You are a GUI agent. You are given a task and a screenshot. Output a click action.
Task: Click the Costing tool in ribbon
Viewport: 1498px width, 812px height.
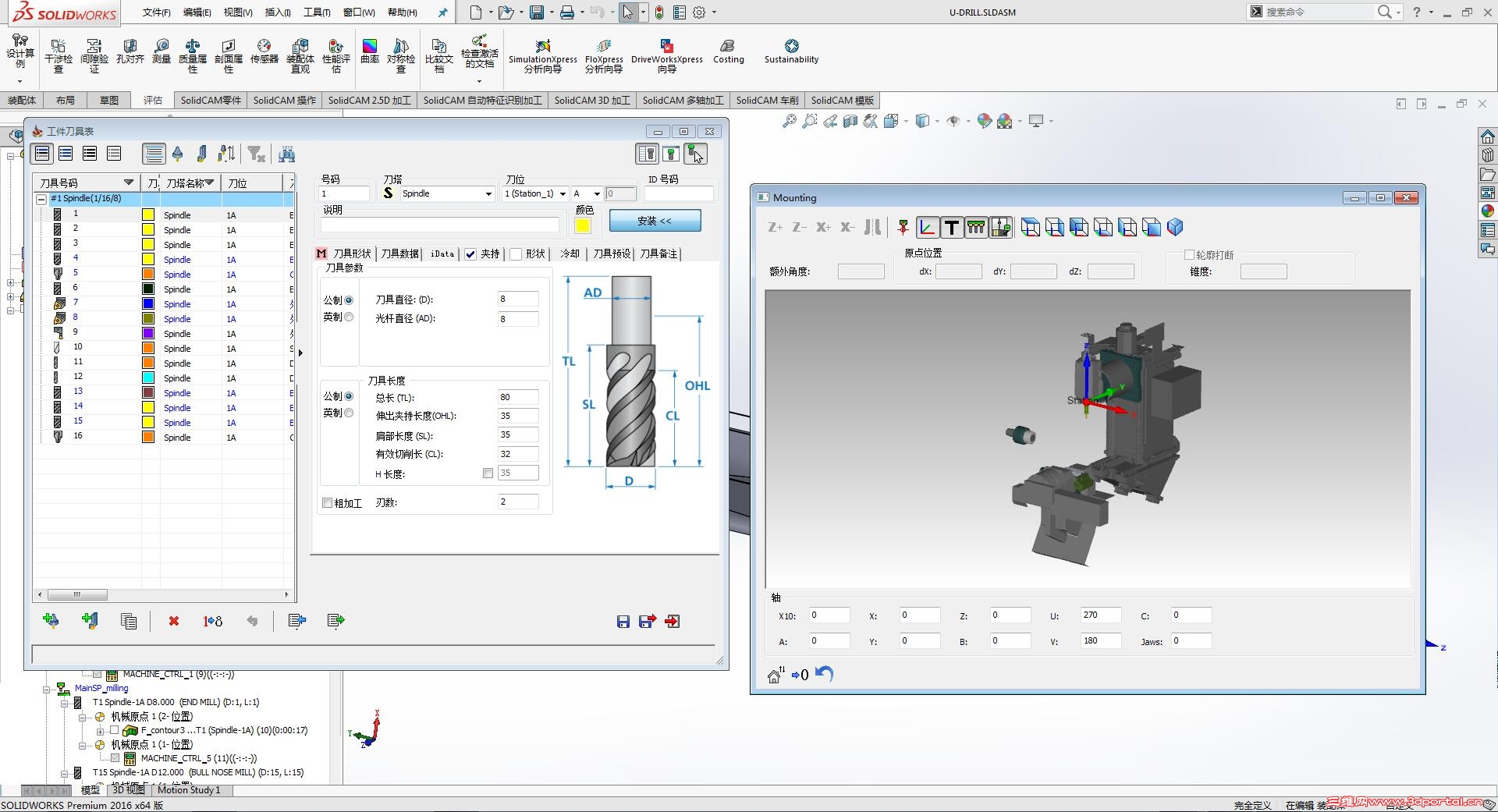tap(728, 51)
